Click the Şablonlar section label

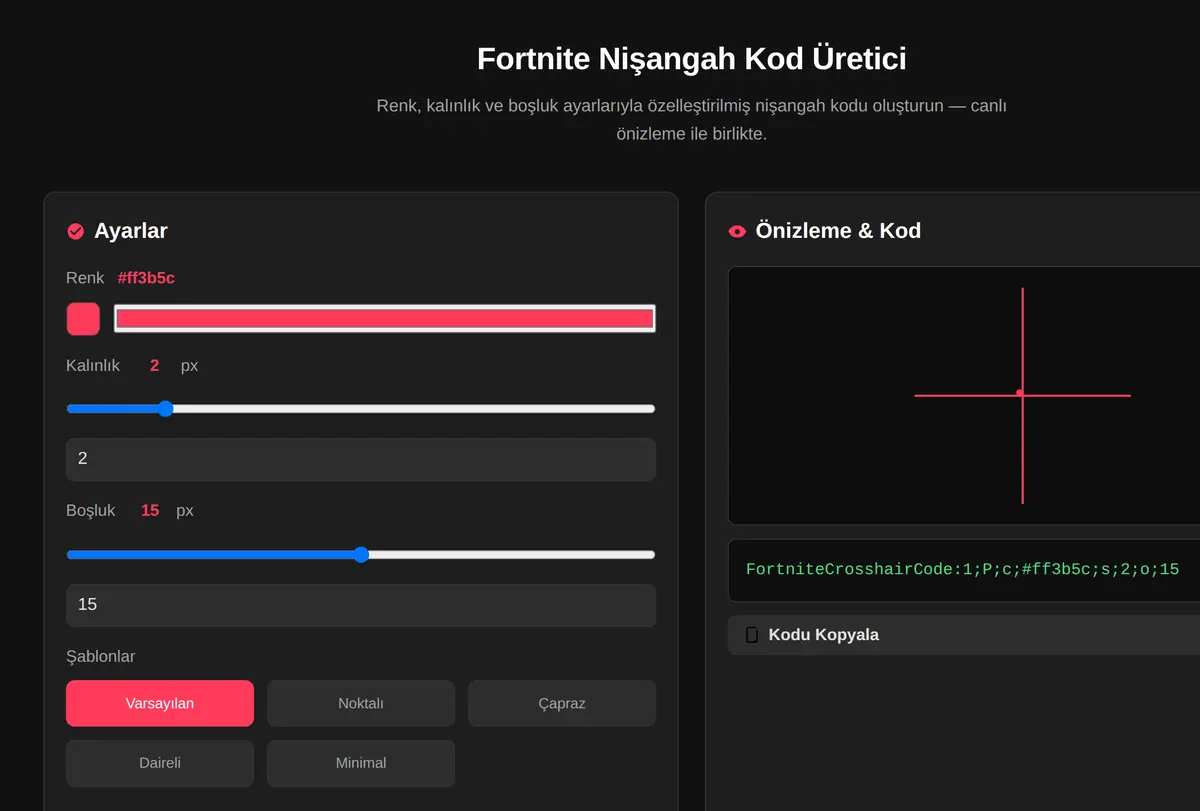[100, 657]
